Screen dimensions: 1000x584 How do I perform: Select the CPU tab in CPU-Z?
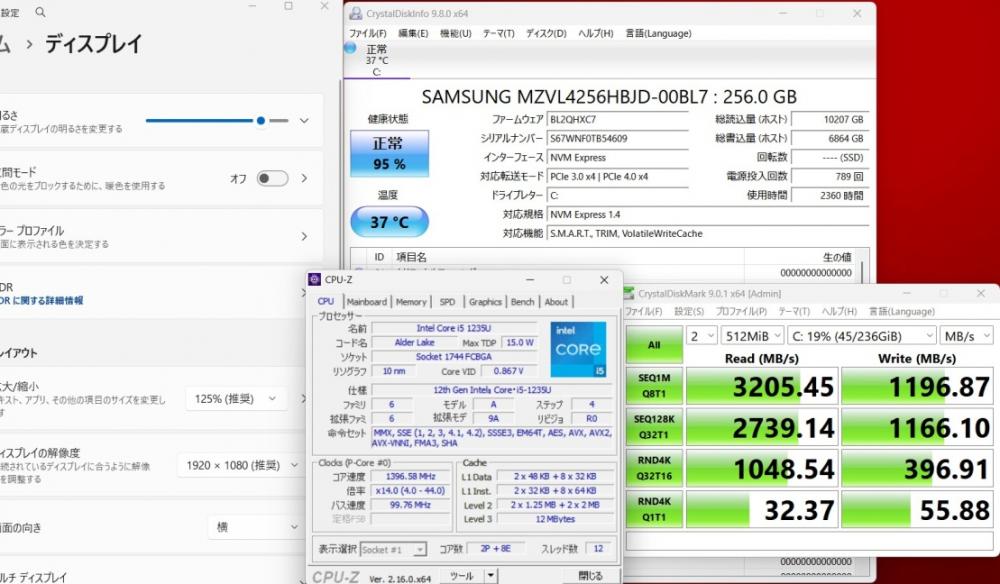[x=326, y=302]
